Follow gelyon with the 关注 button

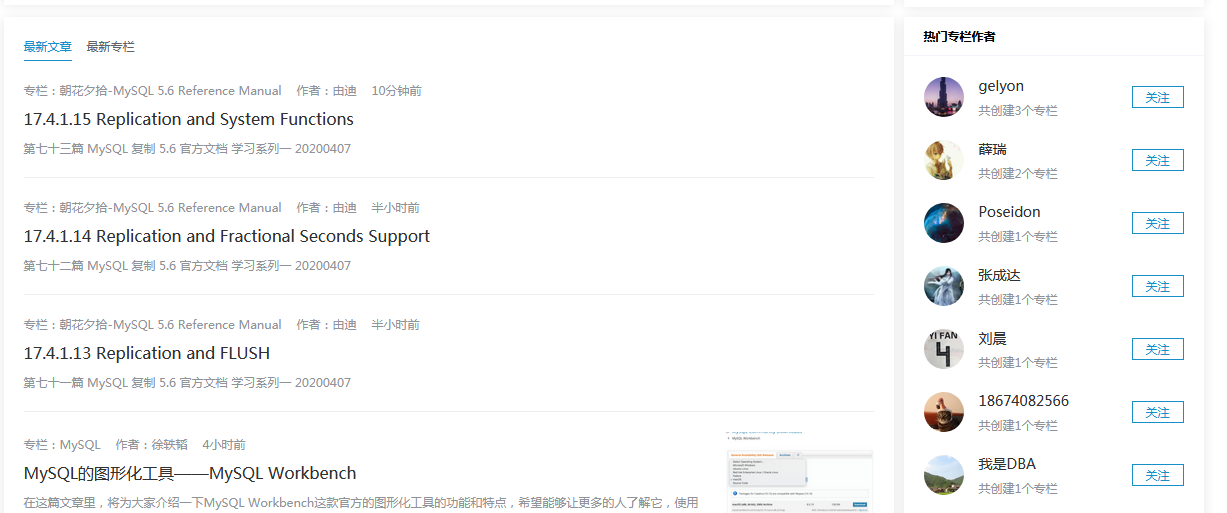1157,97
